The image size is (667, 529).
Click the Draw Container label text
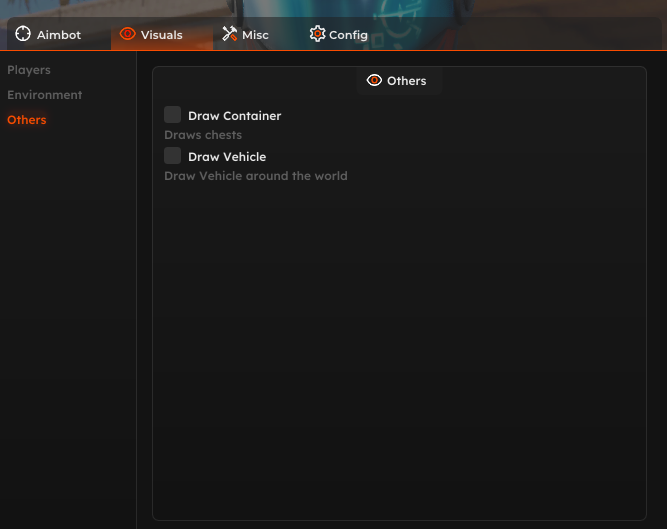(234, 116)
